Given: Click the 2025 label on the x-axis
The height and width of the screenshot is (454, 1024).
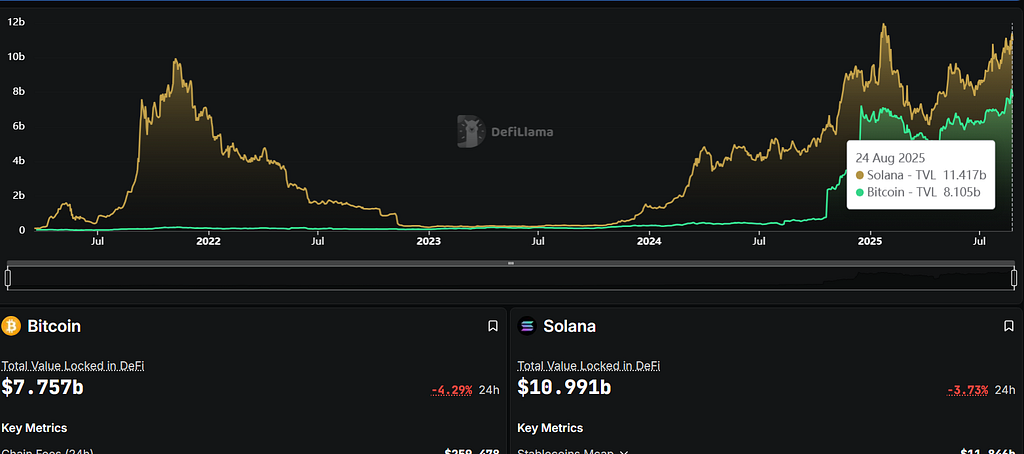Looking at the screenshot, I should [870, 242].
